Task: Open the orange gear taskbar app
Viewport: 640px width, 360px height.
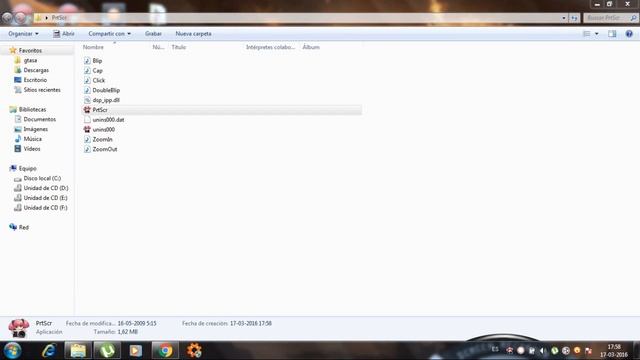Action: (x=194, y=351)
